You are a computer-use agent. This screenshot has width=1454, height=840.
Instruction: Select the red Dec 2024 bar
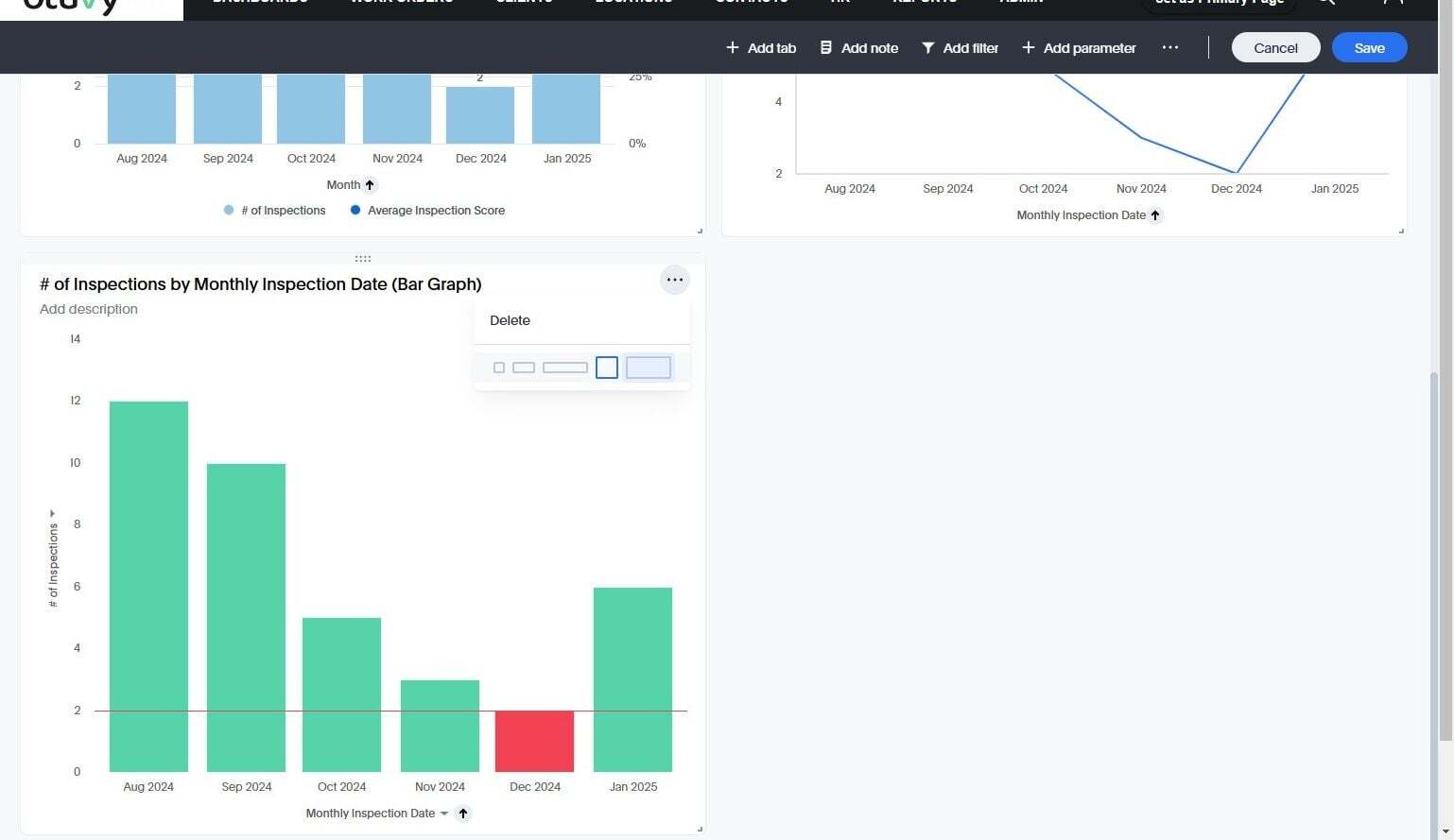(534, 742)
